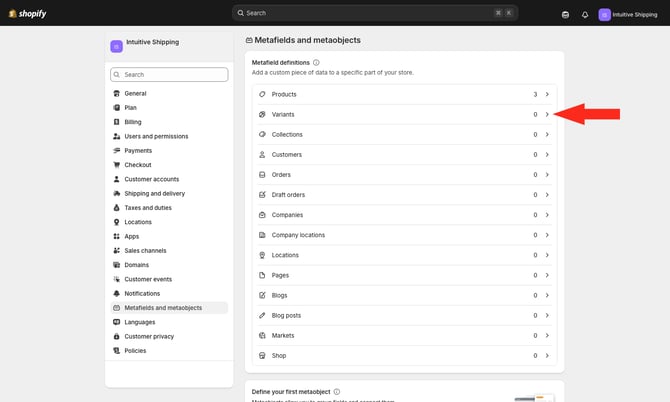Click the Companies row icon

pos(262,215)
